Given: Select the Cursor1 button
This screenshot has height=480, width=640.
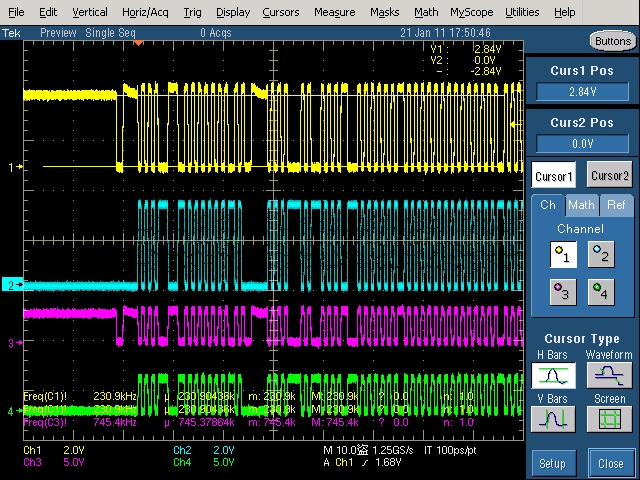Looking at the screenshot, I should pyautogui.click(x=553, y=176).
